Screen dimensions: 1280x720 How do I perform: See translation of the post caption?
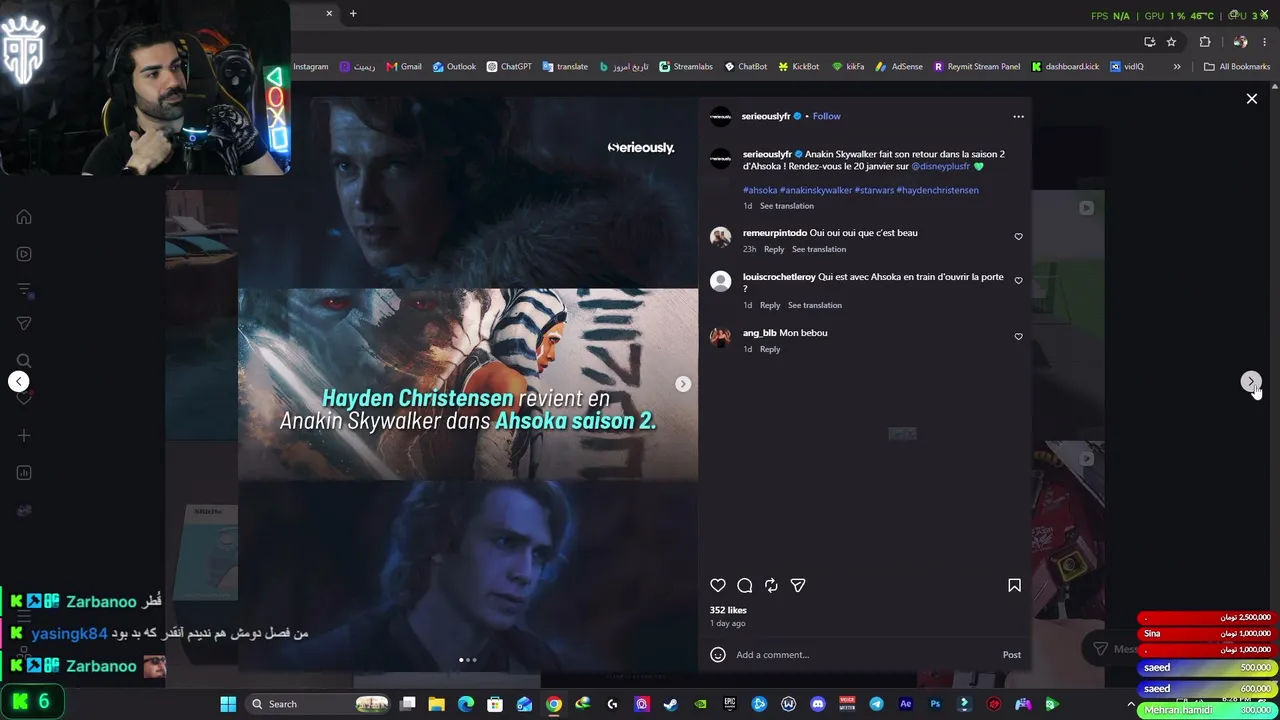click(787, 206)
